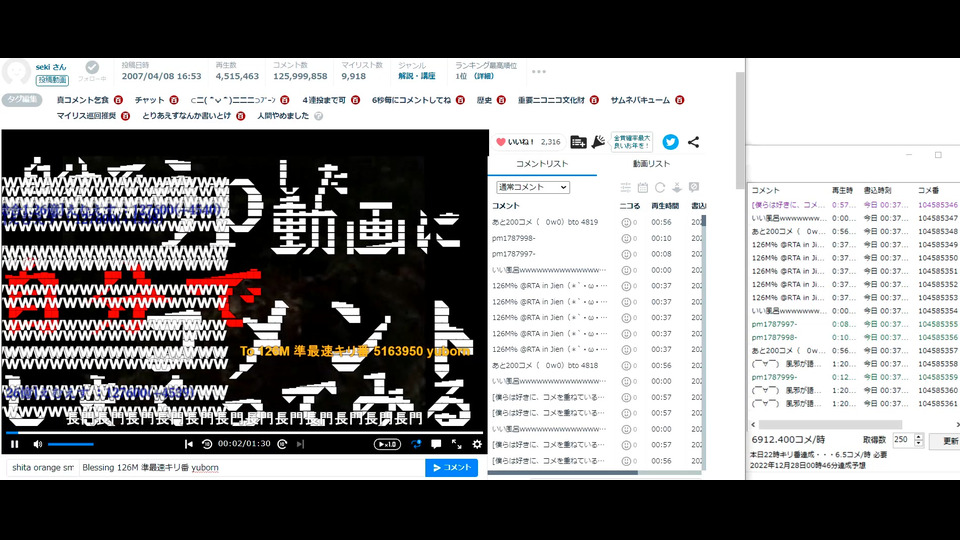Click the 取得数 250 input field
Screen dimensions: 960x540
click(902, 440)
